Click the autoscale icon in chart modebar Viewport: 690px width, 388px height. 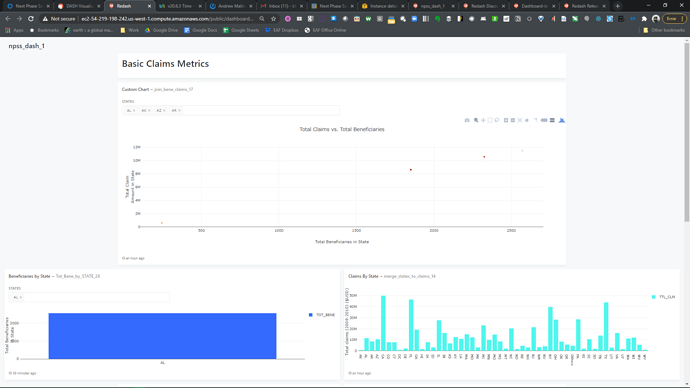[x=520, y=120]
